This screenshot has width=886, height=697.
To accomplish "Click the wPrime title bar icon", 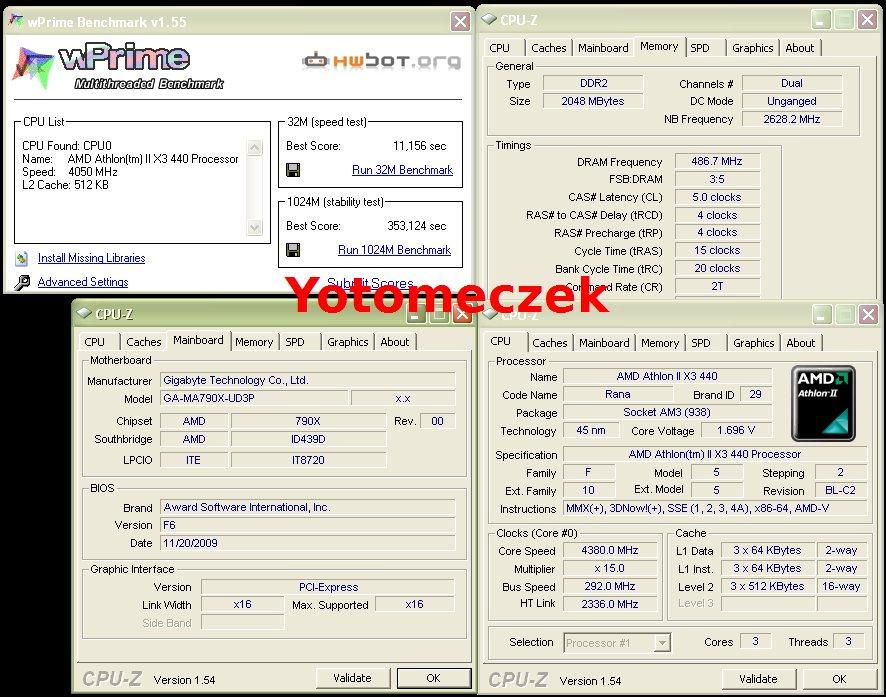I will click(16, 21).
